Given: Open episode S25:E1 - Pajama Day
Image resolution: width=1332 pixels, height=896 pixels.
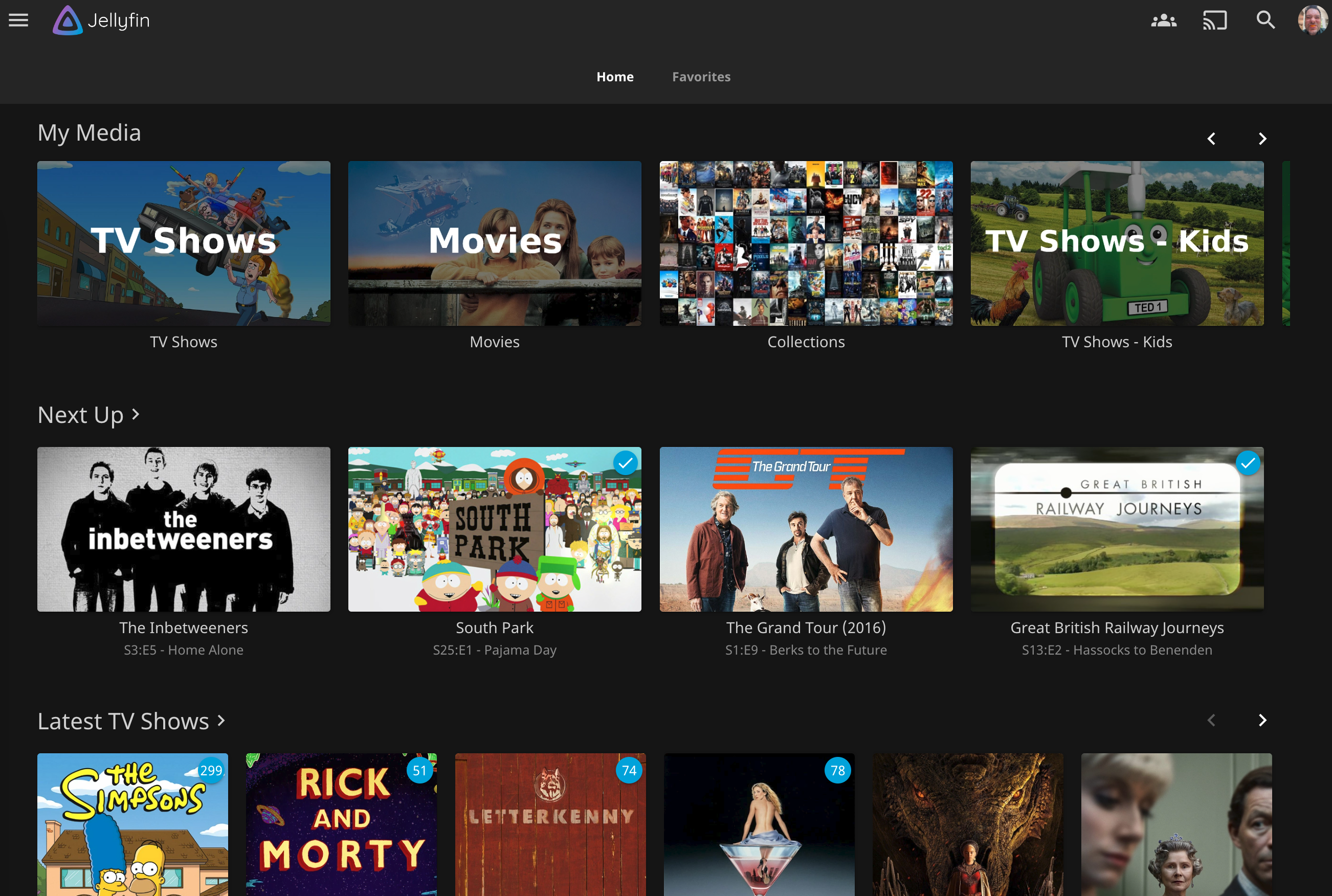Looking at the screenshot, I should point(494,649).
